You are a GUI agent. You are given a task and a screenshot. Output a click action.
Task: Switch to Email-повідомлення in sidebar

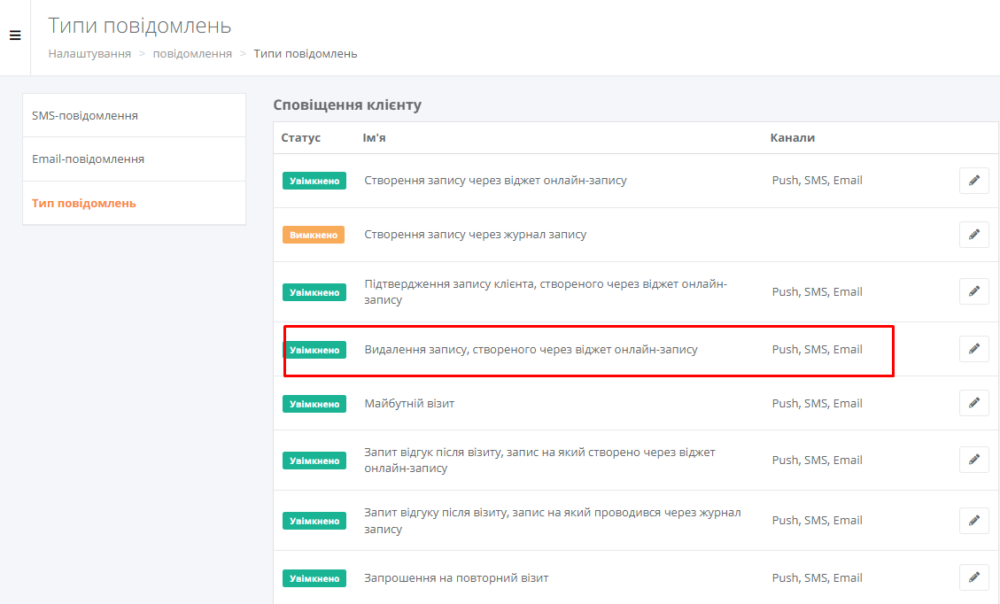[x=88, y=159]
